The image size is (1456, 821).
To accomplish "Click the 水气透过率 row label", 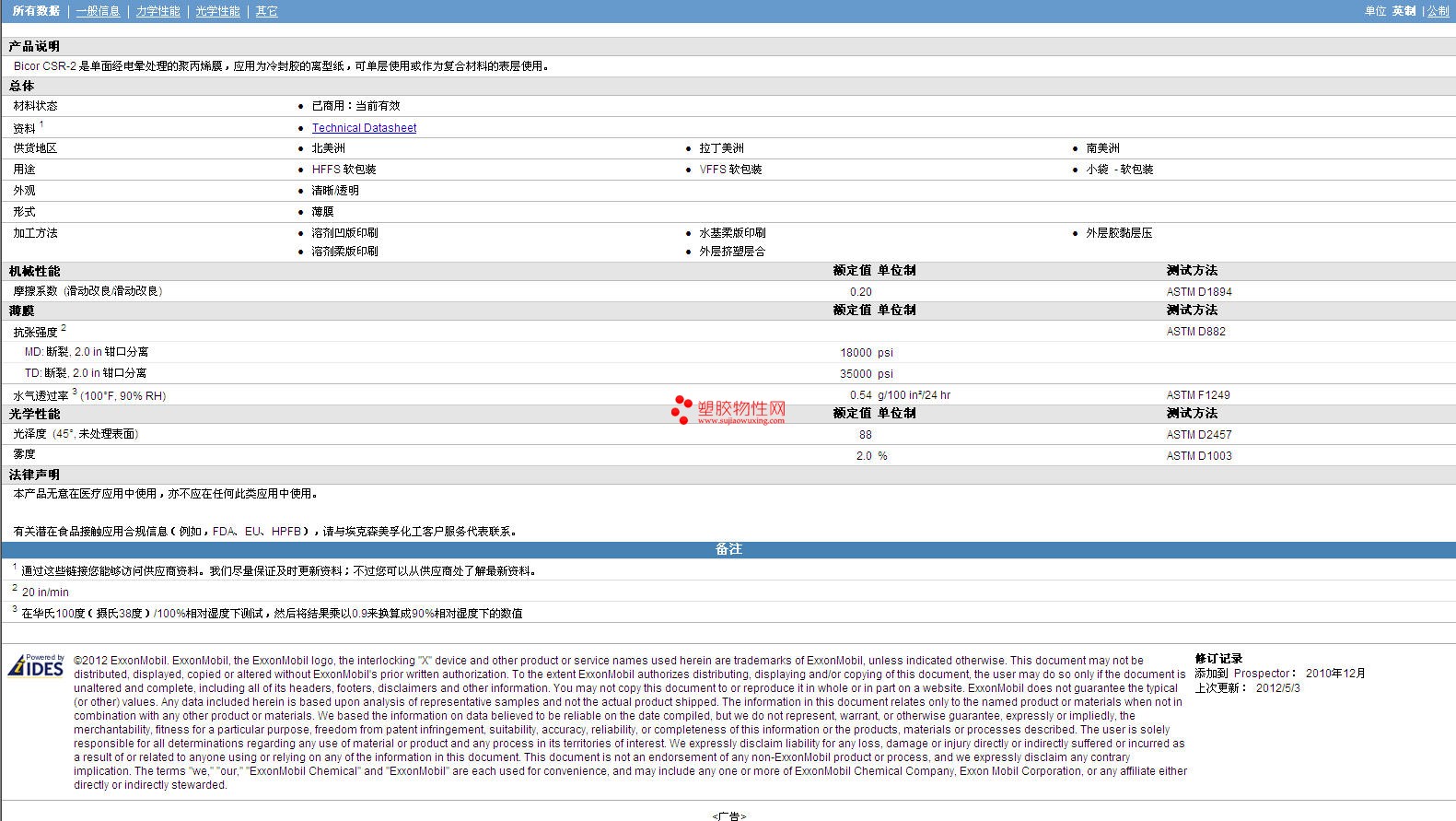I will click(x=41, y=396).
